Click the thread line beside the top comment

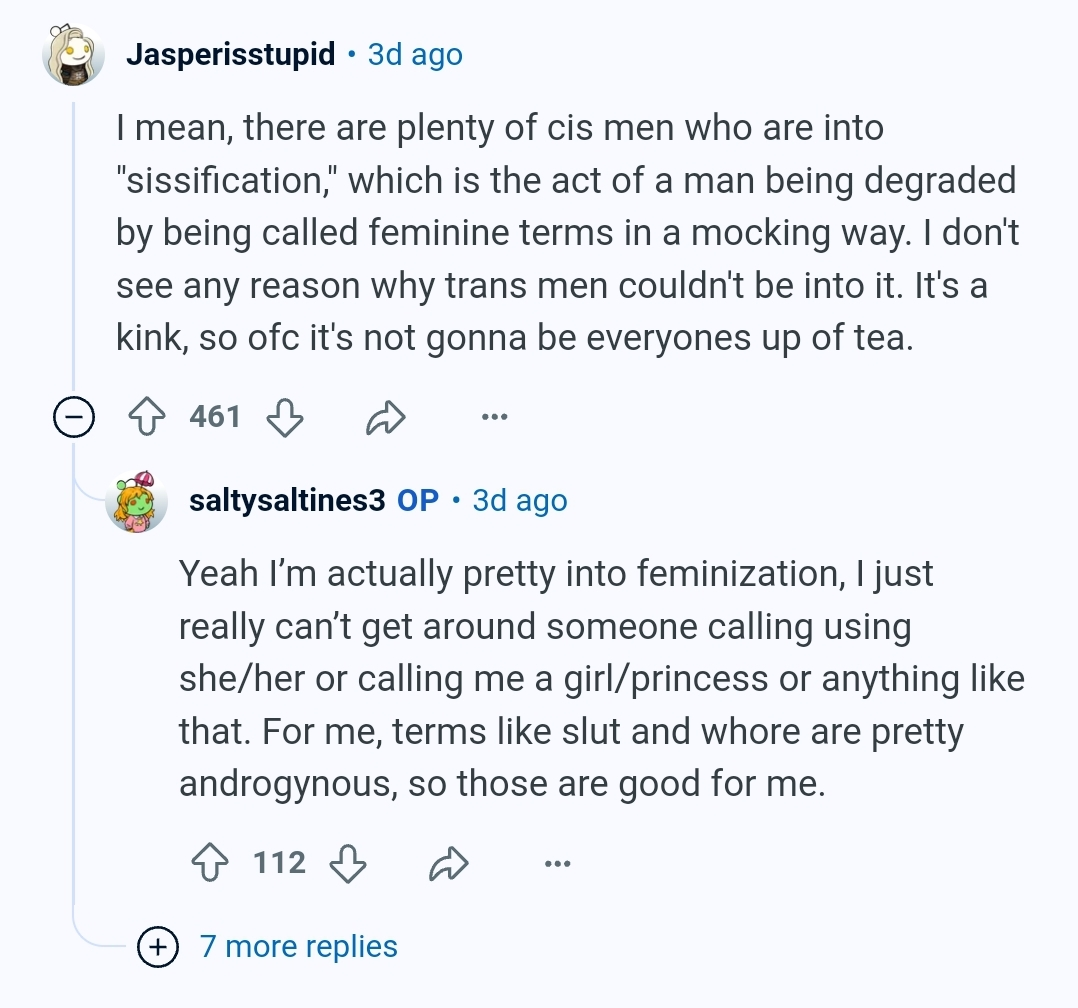(x=74, y=241)
